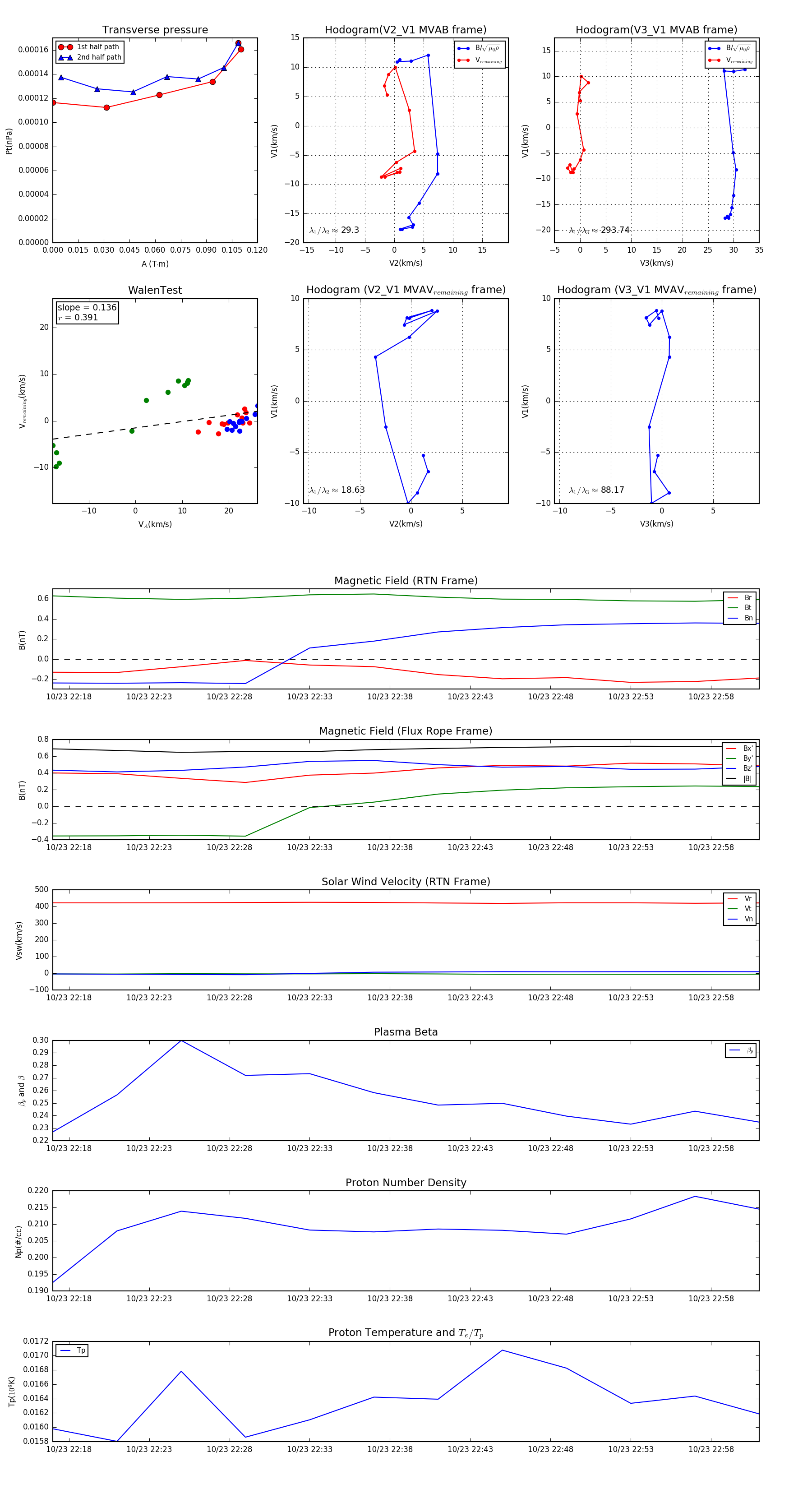Click the λ1/λ2 ≈ 29.3 annotation

(334, 230)
